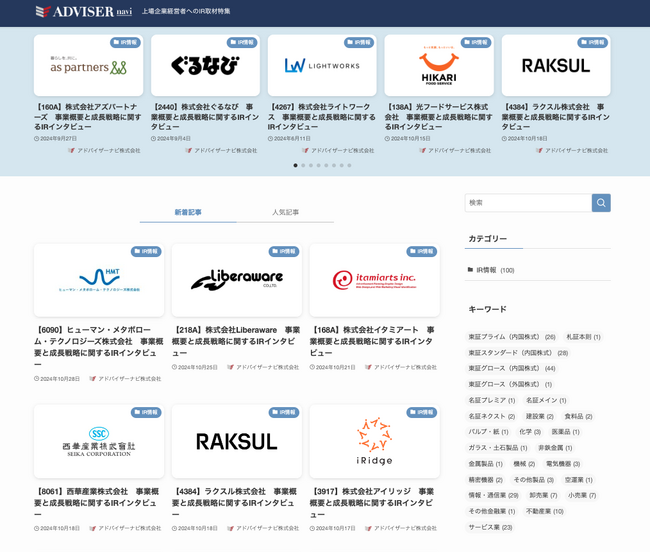Click IR情報 badge on Liberaware card

[x=284, y=251]
